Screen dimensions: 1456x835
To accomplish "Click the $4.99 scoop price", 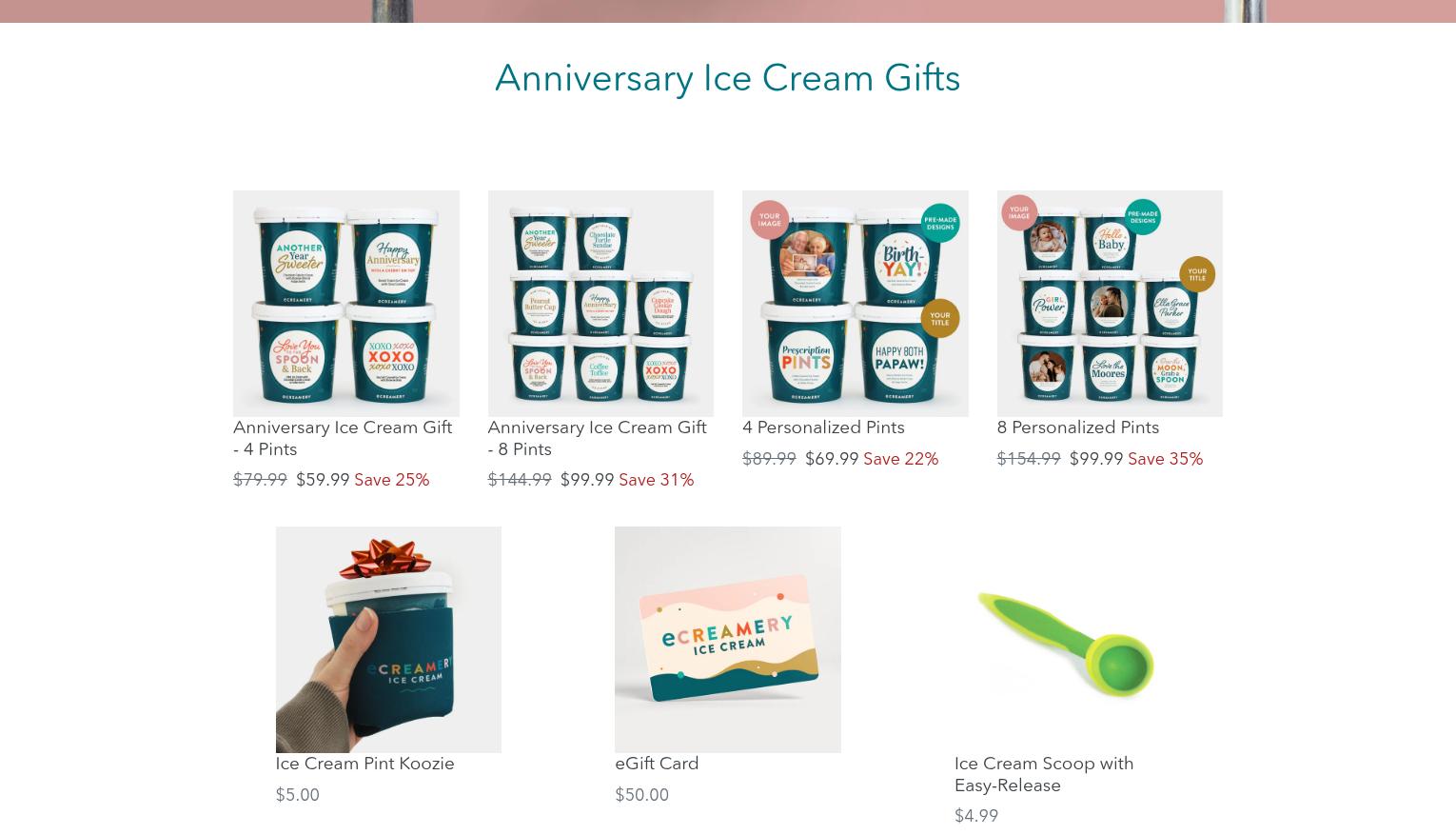I will (x=976, y=816).
